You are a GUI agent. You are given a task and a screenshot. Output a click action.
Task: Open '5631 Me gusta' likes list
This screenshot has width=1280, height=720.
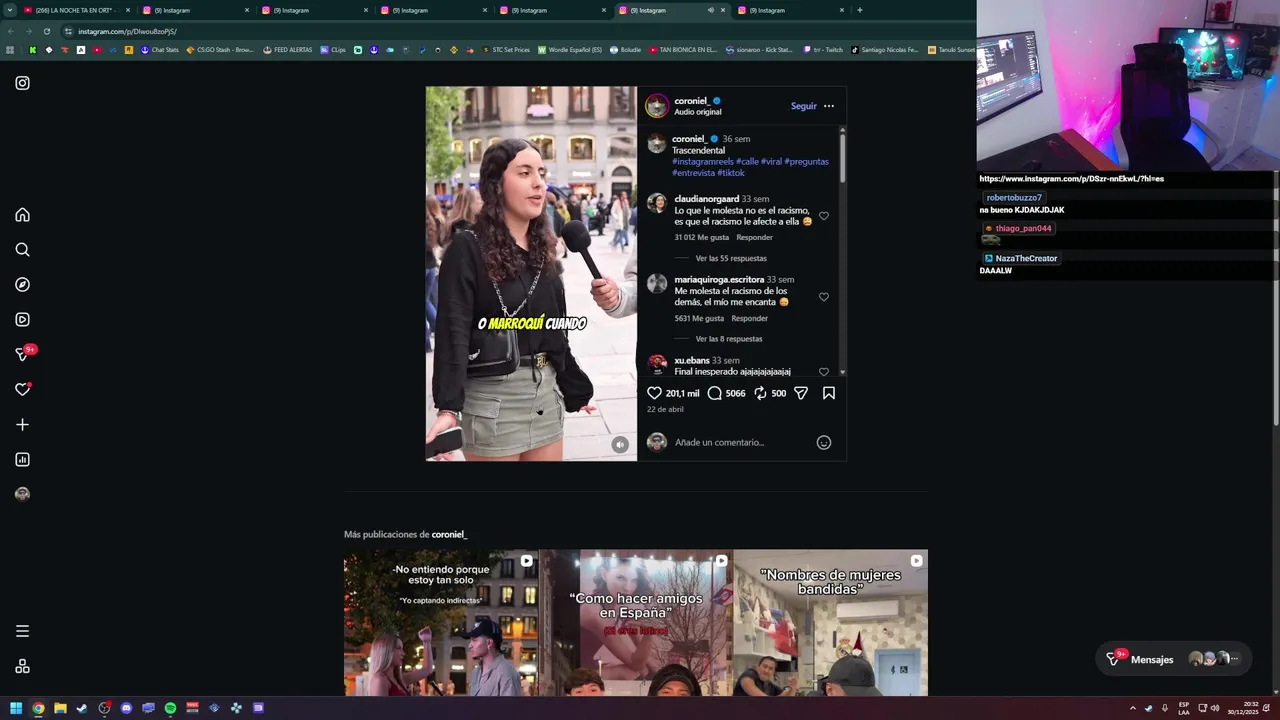click(x=699, y=318)
